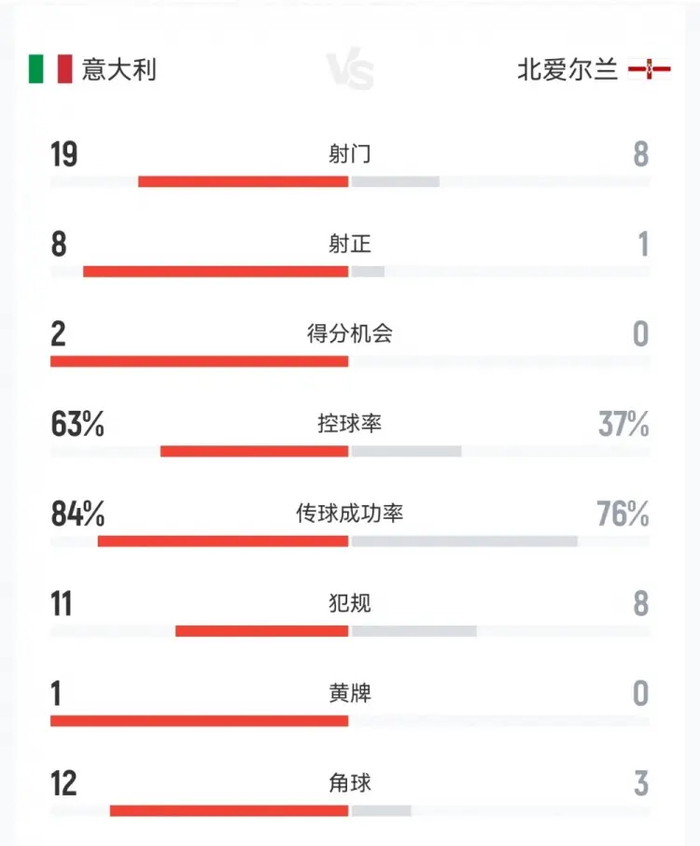Select the 射正 stat label
The width and height of the screenshot is (700, 846).
click(350, 244)
